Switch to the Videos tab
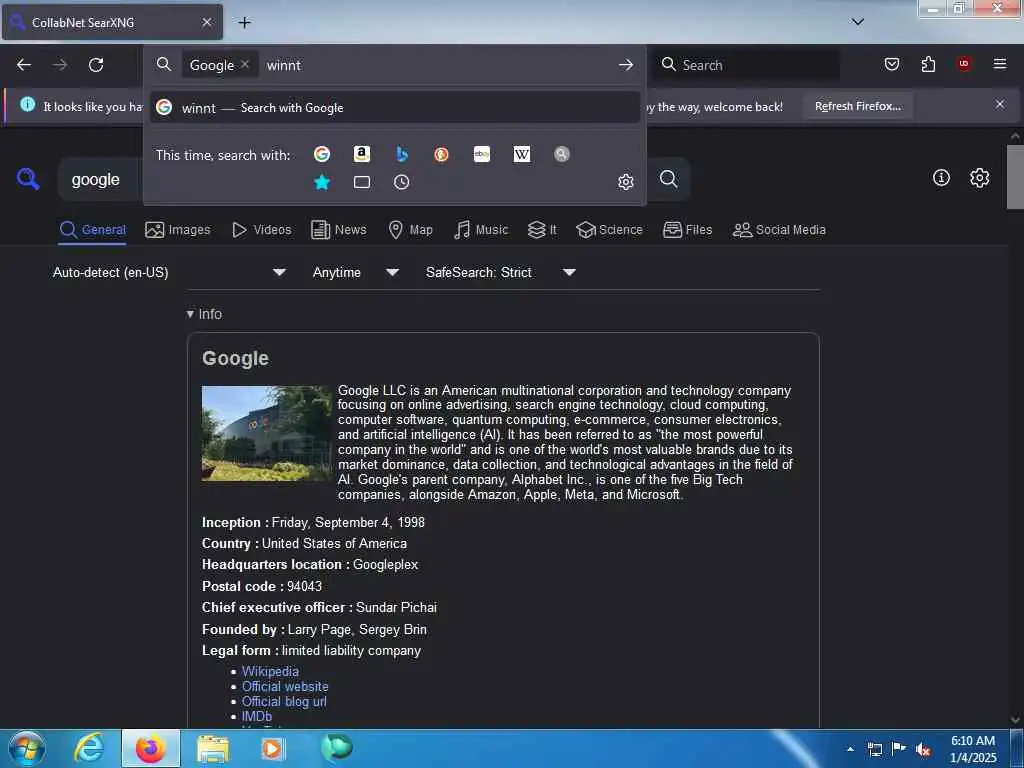The height and width of the screenshot is (768, 1024). [x=262, y=230]
